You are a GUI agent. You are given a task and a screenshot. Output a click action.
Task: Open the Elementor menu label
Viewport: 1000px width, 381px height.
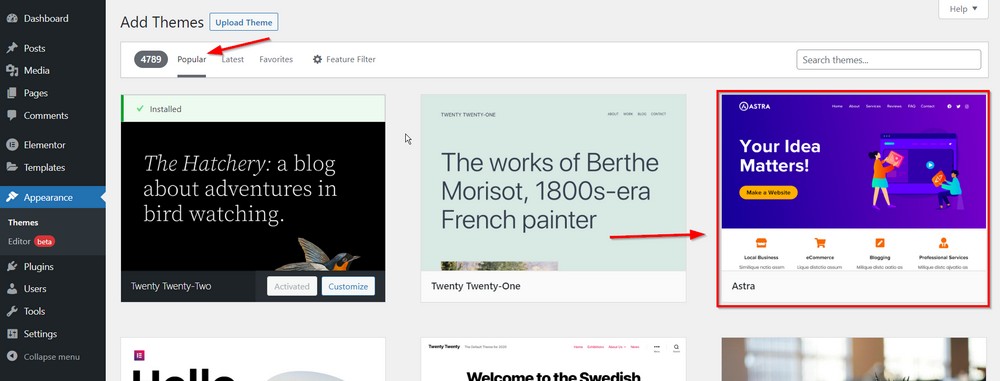point(45,145)
